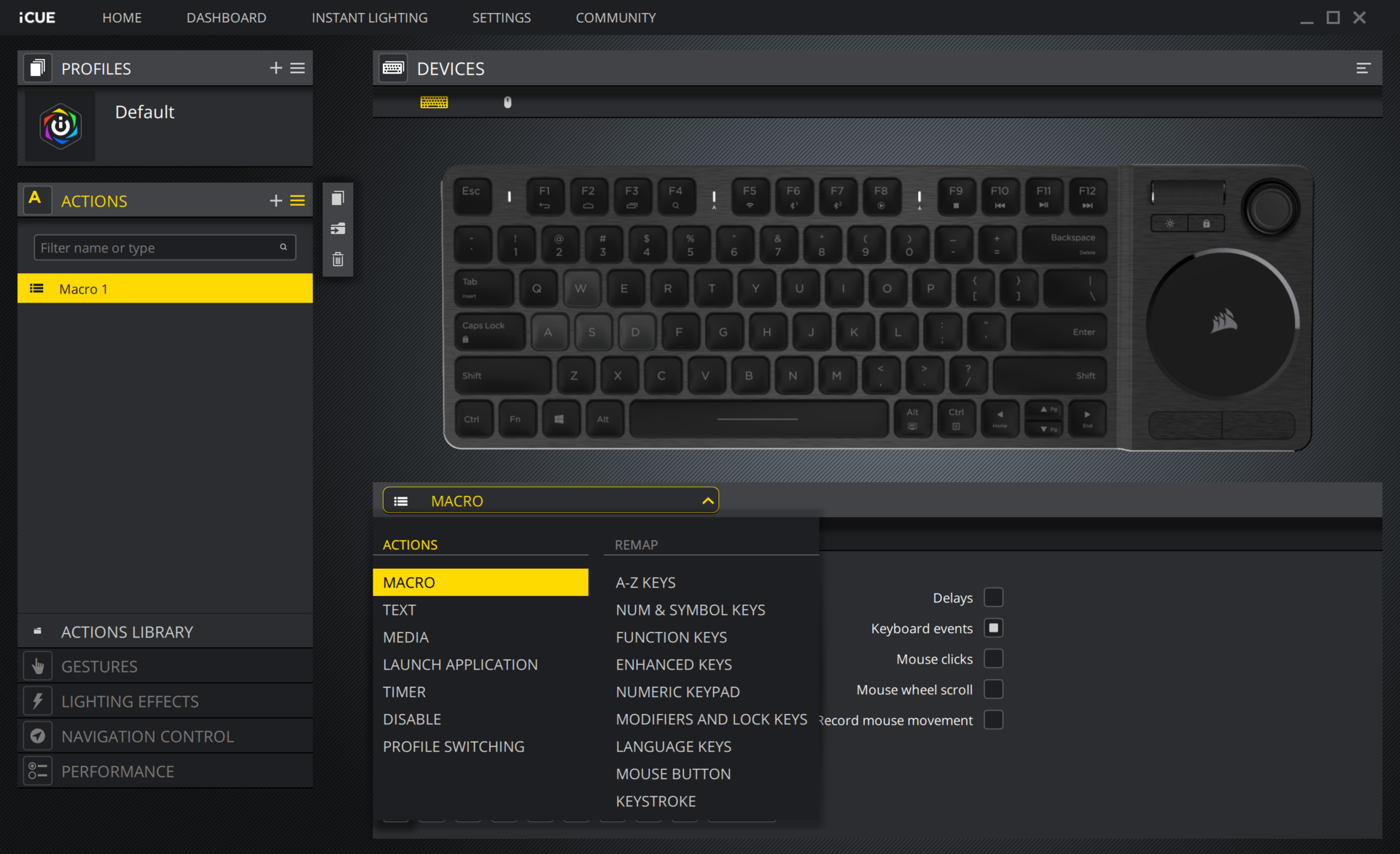Click the add profile plus icon
The width and height of the screenshot is (1400, 854).
(276, 68)
